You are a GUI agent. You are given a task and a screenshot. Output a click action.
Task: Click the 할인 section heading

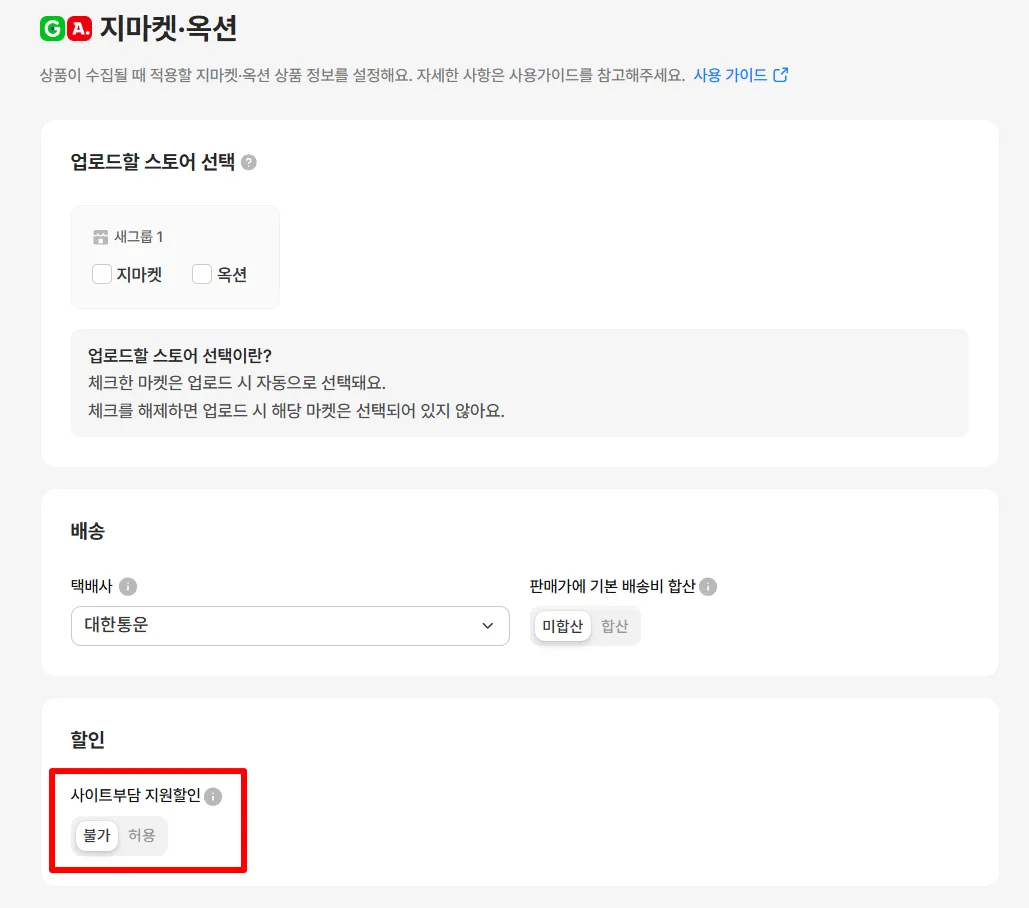pos(87,739)
